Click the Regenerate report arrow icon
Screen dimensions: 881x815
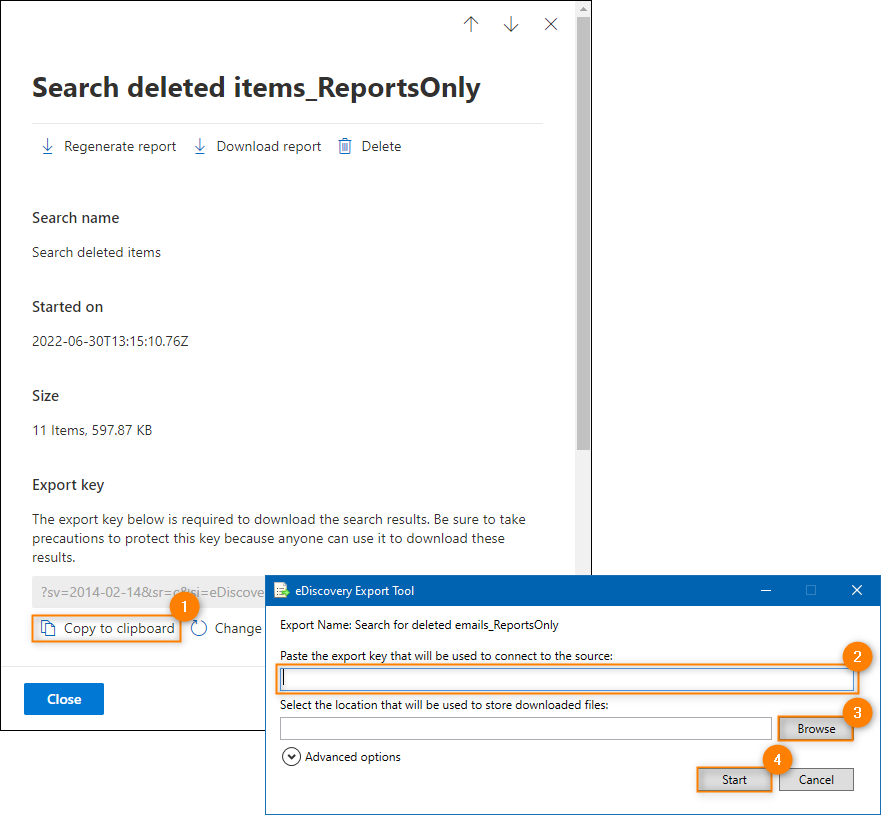[x=48, y=147]
